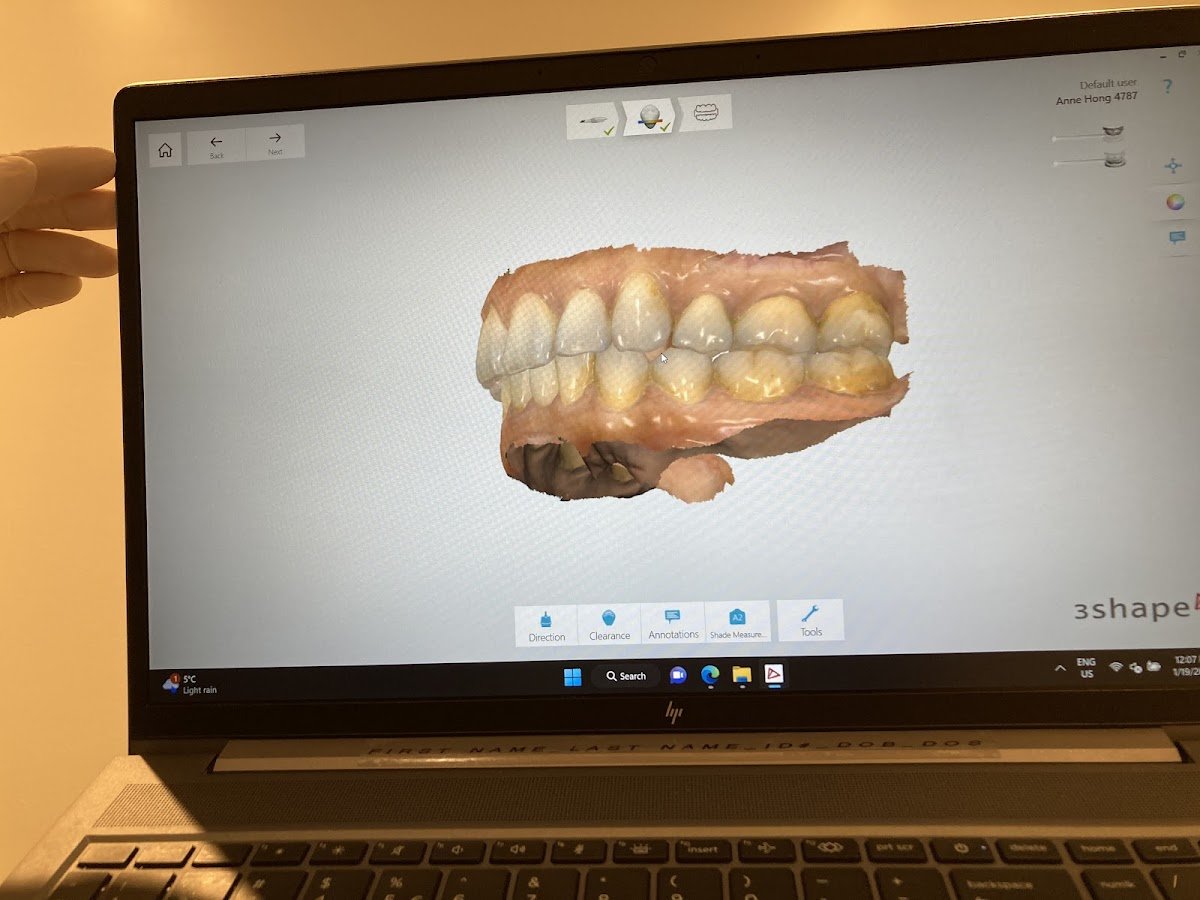Screen dimensions: 1200x900
Task: Start a Shade Measurement
Action: (x=739, y=622)
